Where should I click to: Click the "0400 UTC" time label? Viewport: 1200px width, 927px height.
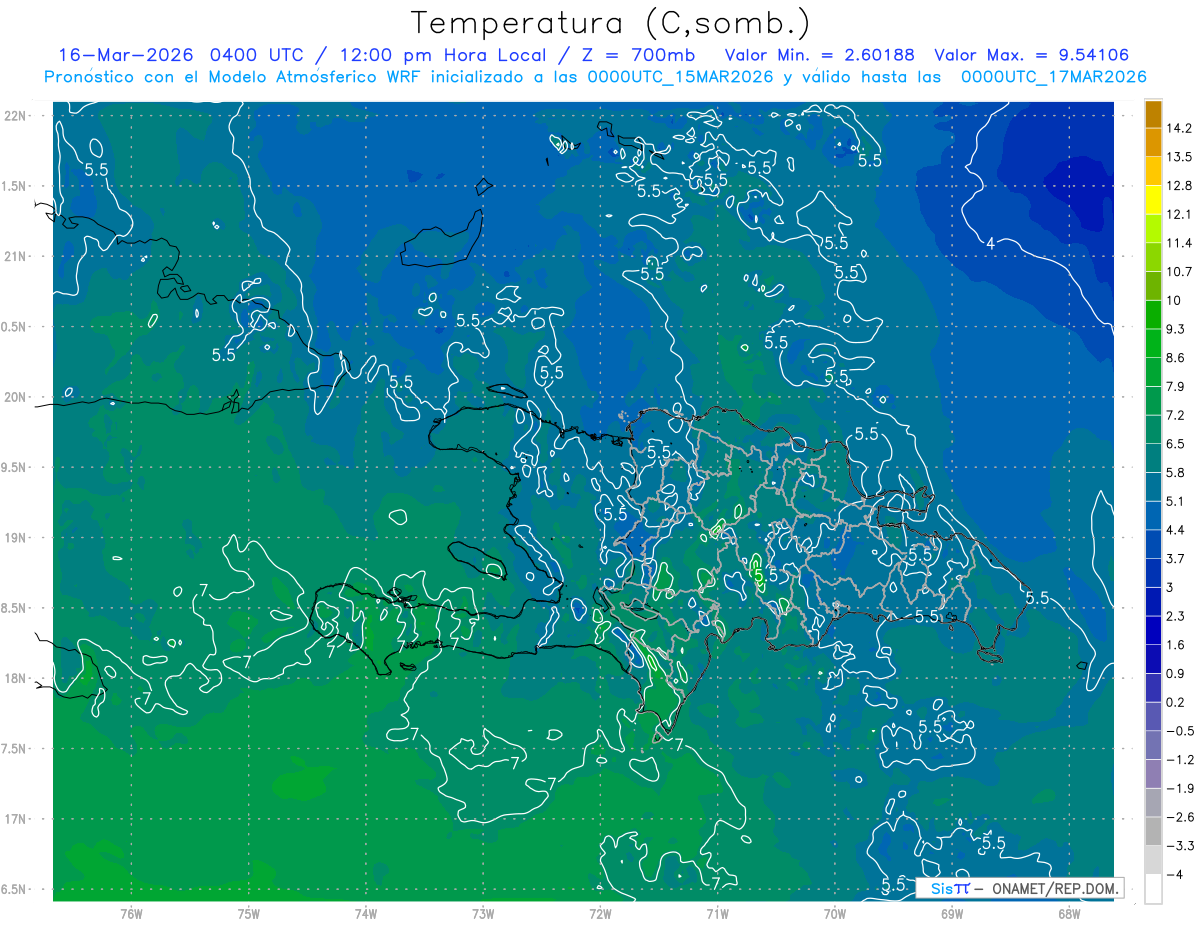tap(259, 54)
